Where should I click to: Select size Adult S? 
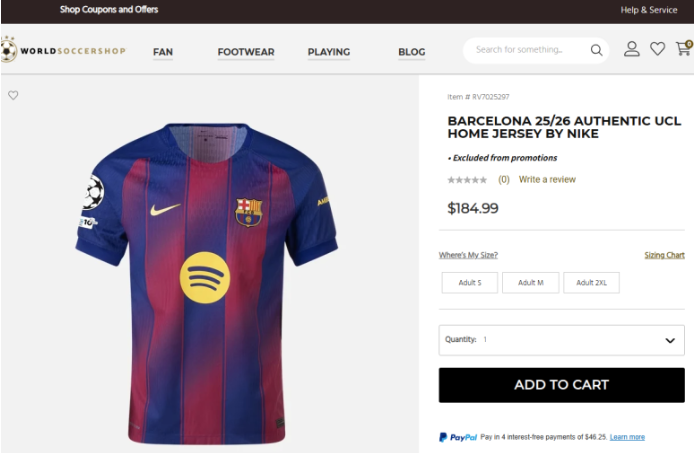pyautogui.click(x=469, y=283)
